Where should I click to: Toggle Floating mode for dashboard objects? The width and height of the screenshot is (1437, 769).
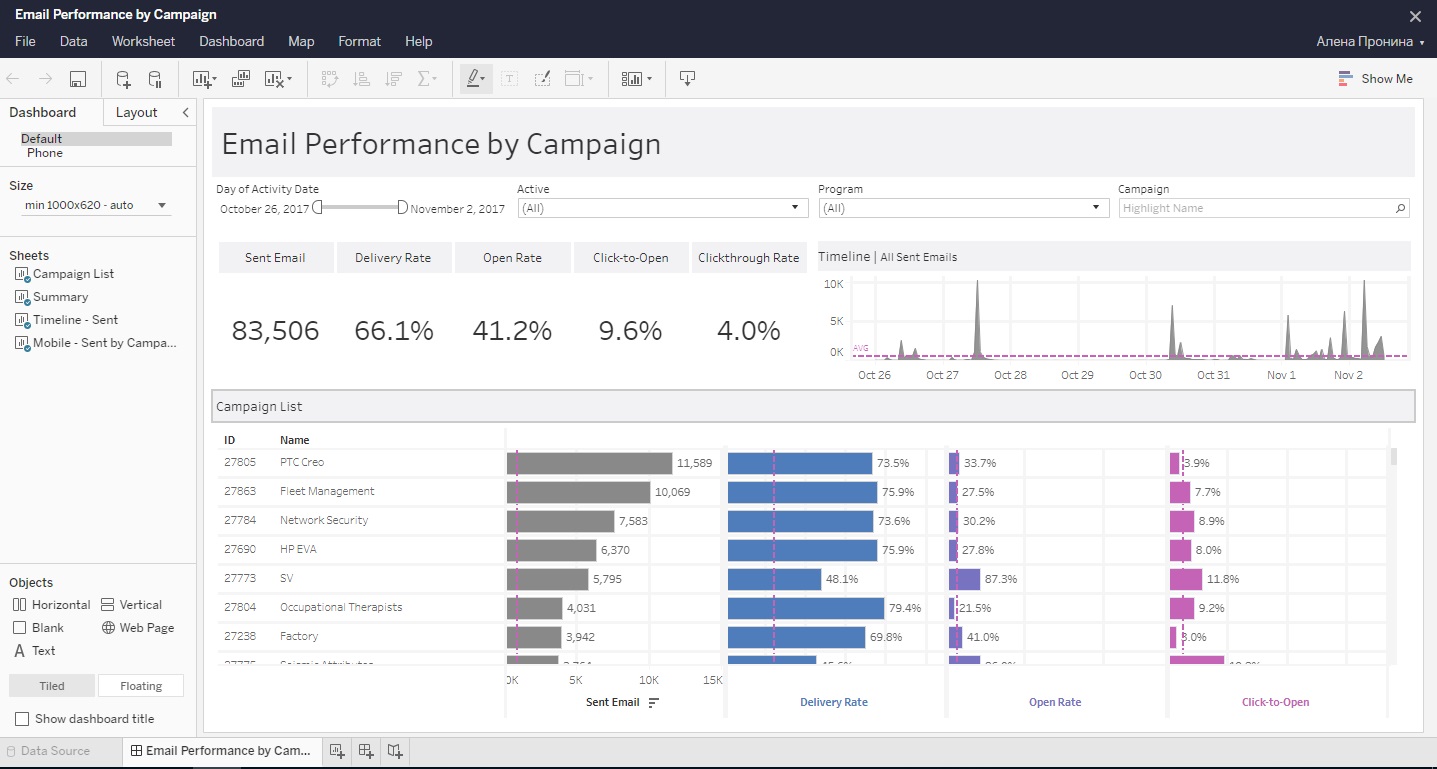coord(140,685)
